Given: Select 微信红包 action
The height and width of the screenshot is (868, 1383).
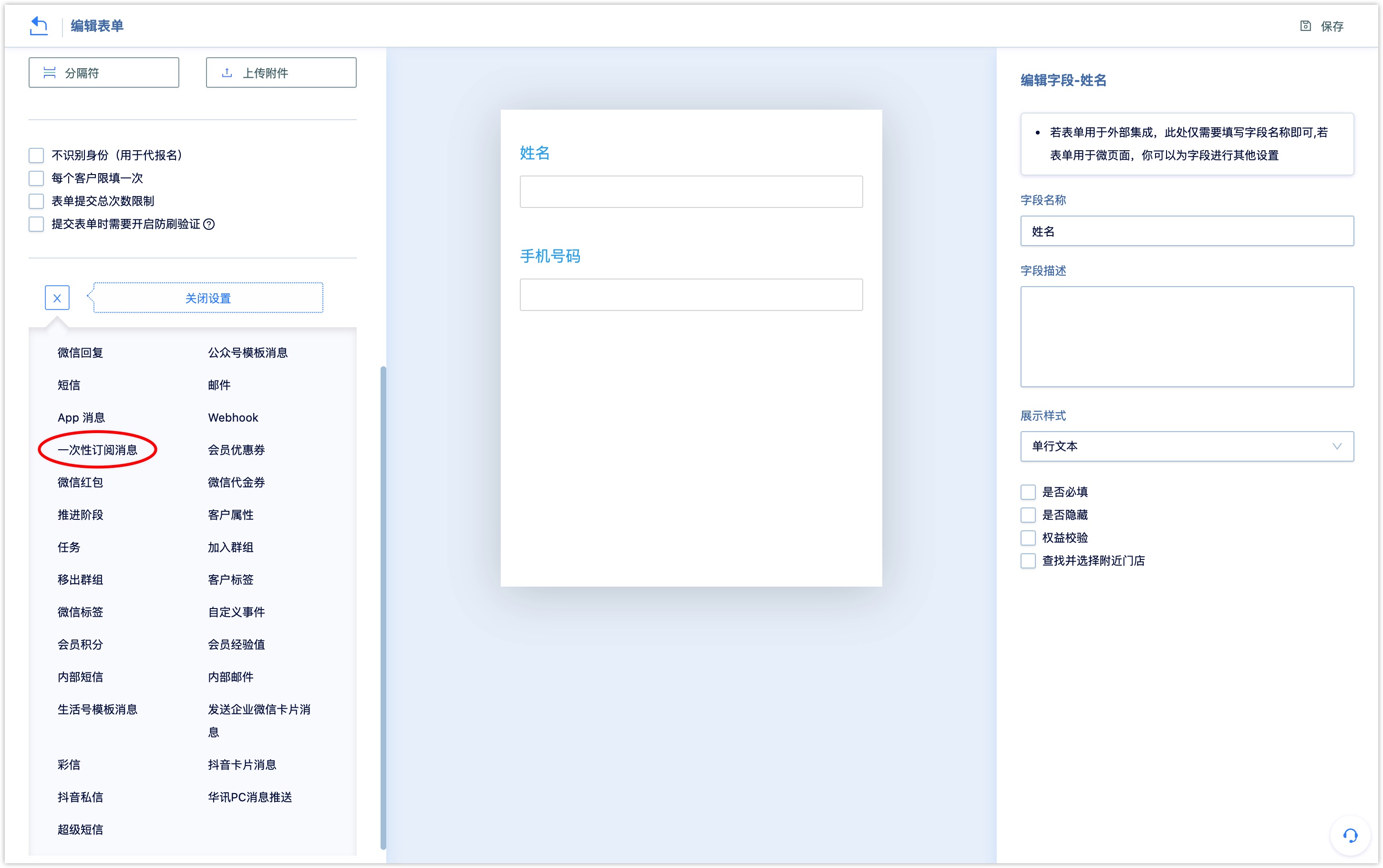Looking at the screenshot, I should (x=80, y=482).
